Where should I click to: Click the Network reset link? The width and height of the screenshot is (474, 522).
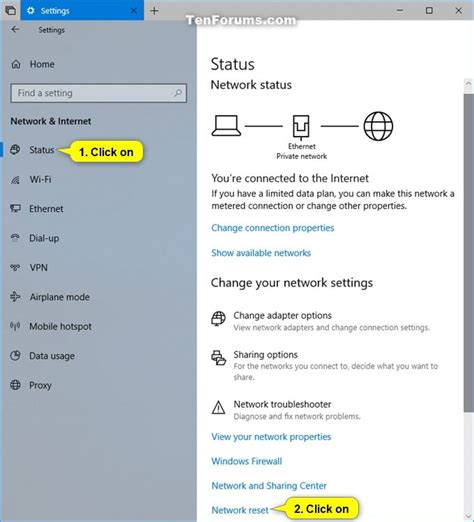pyautogui.click(x=240, y=510)
